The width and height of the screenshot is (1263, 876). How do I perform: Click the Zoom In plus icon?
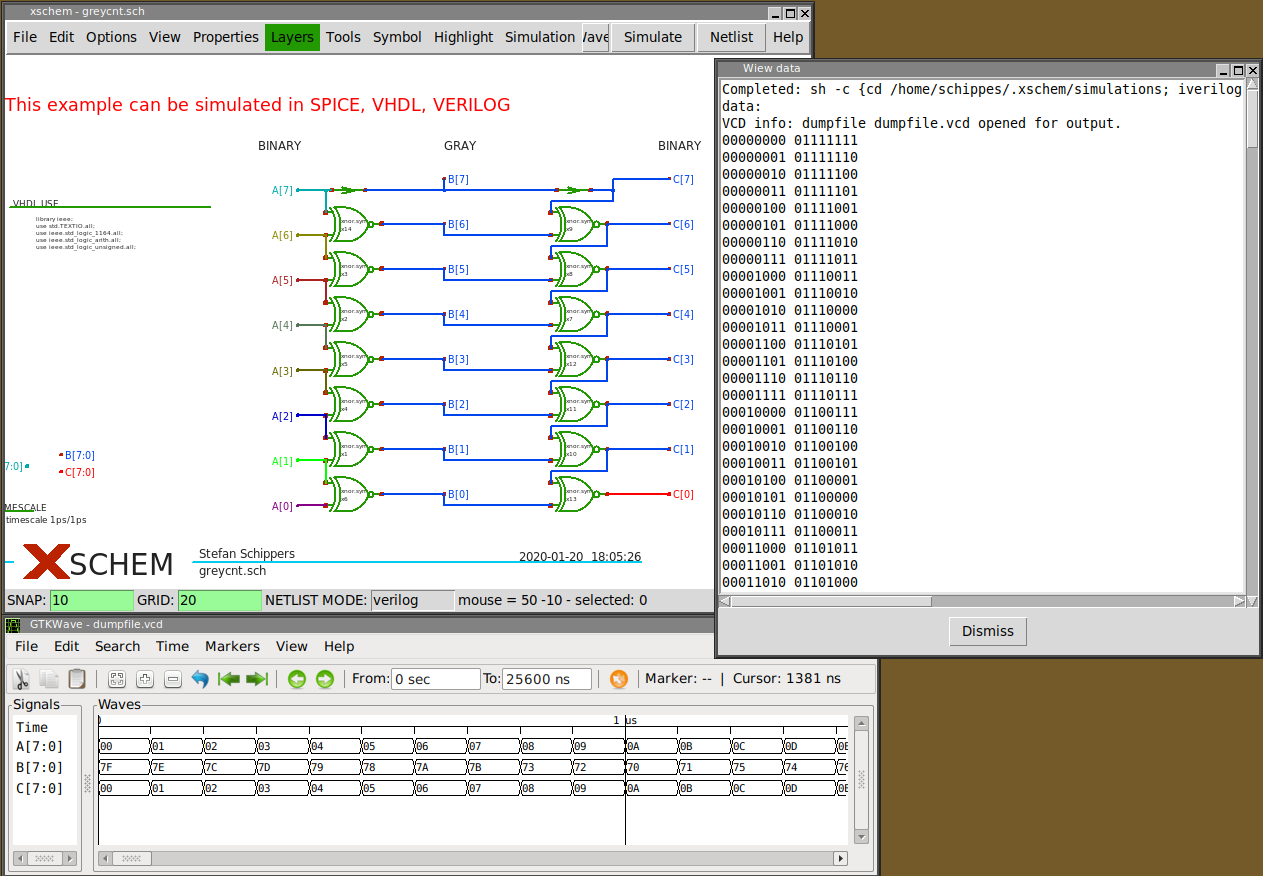(x=145, y=679)
